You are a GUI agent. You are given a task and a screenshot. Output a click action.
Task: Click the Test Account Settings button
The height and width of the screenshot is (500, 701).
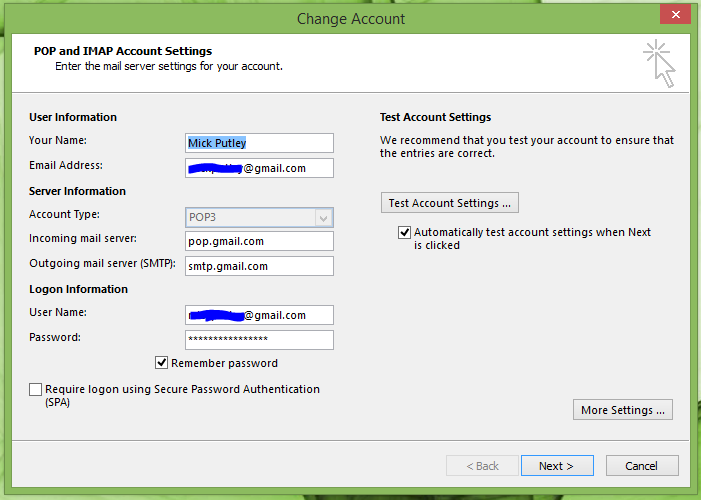point(450,203)
